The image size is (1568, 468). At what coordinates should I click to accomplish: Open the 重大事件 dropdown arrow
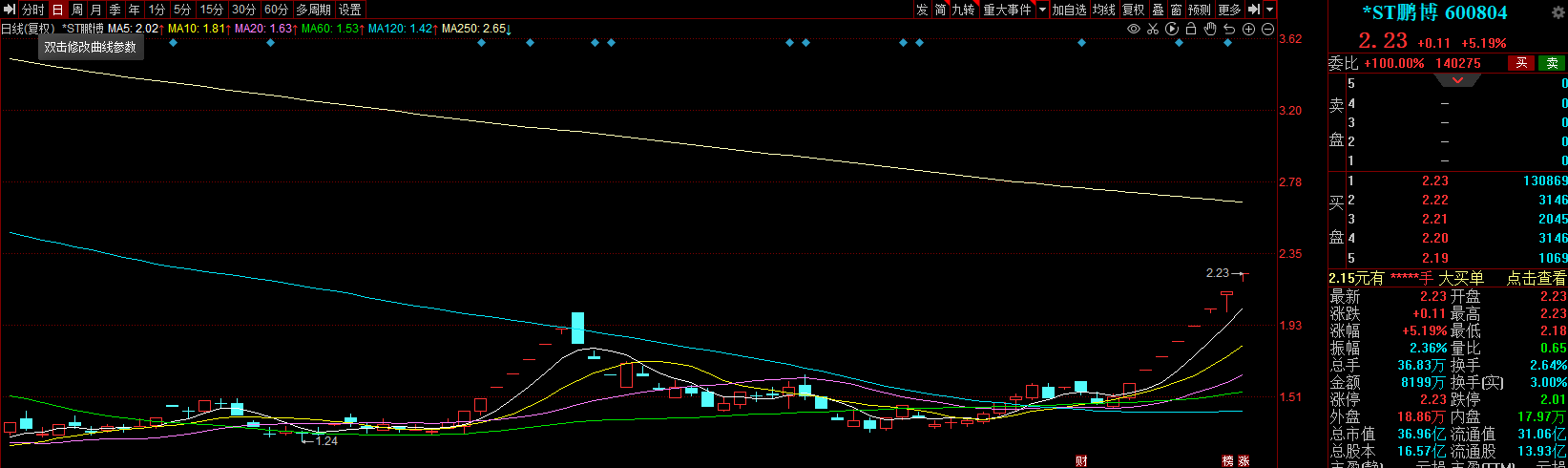coord(1042,10)
